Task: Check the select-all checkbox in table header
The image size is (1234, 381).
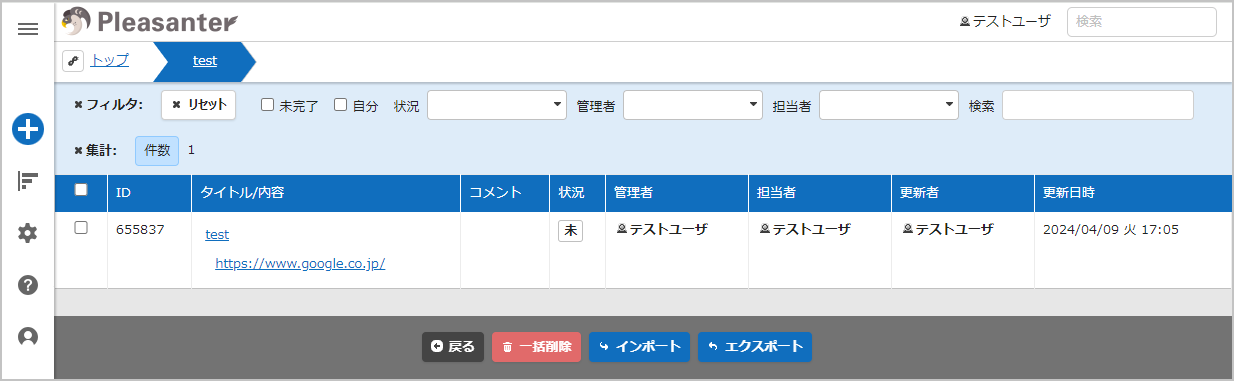Action: [81, 190]
